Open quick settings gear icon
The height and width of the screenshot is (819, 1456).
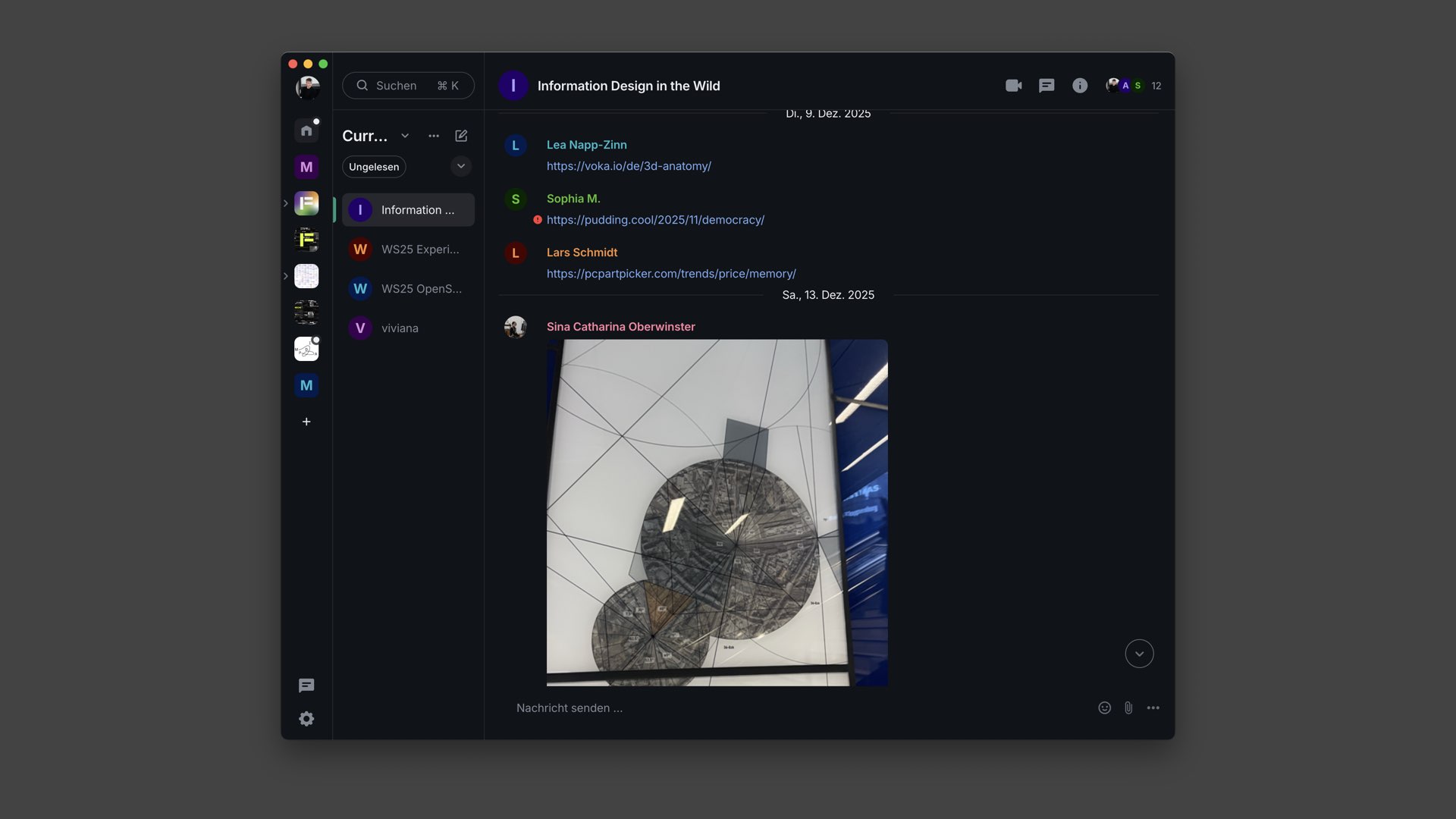(x=306, y=719)
